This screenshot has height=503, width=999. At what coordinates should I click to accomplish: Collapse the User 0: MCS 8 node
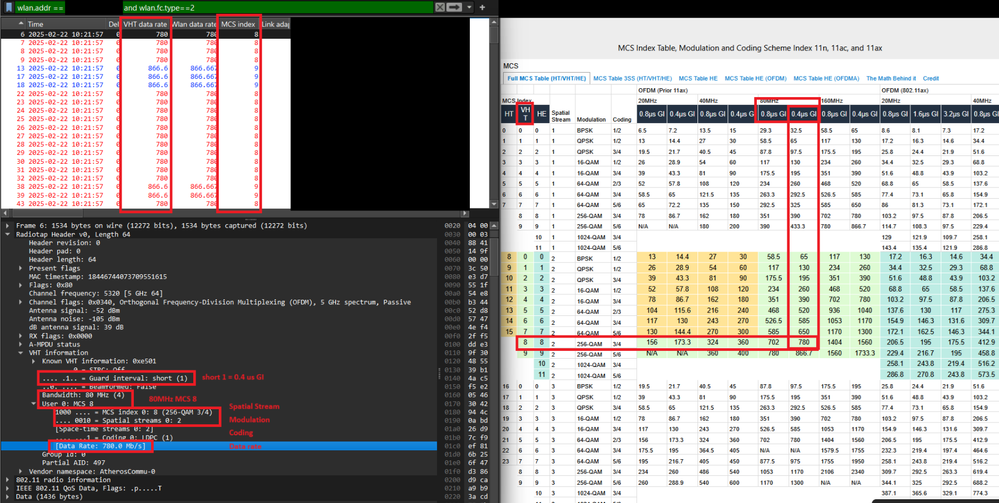click(x=34, y=403)
